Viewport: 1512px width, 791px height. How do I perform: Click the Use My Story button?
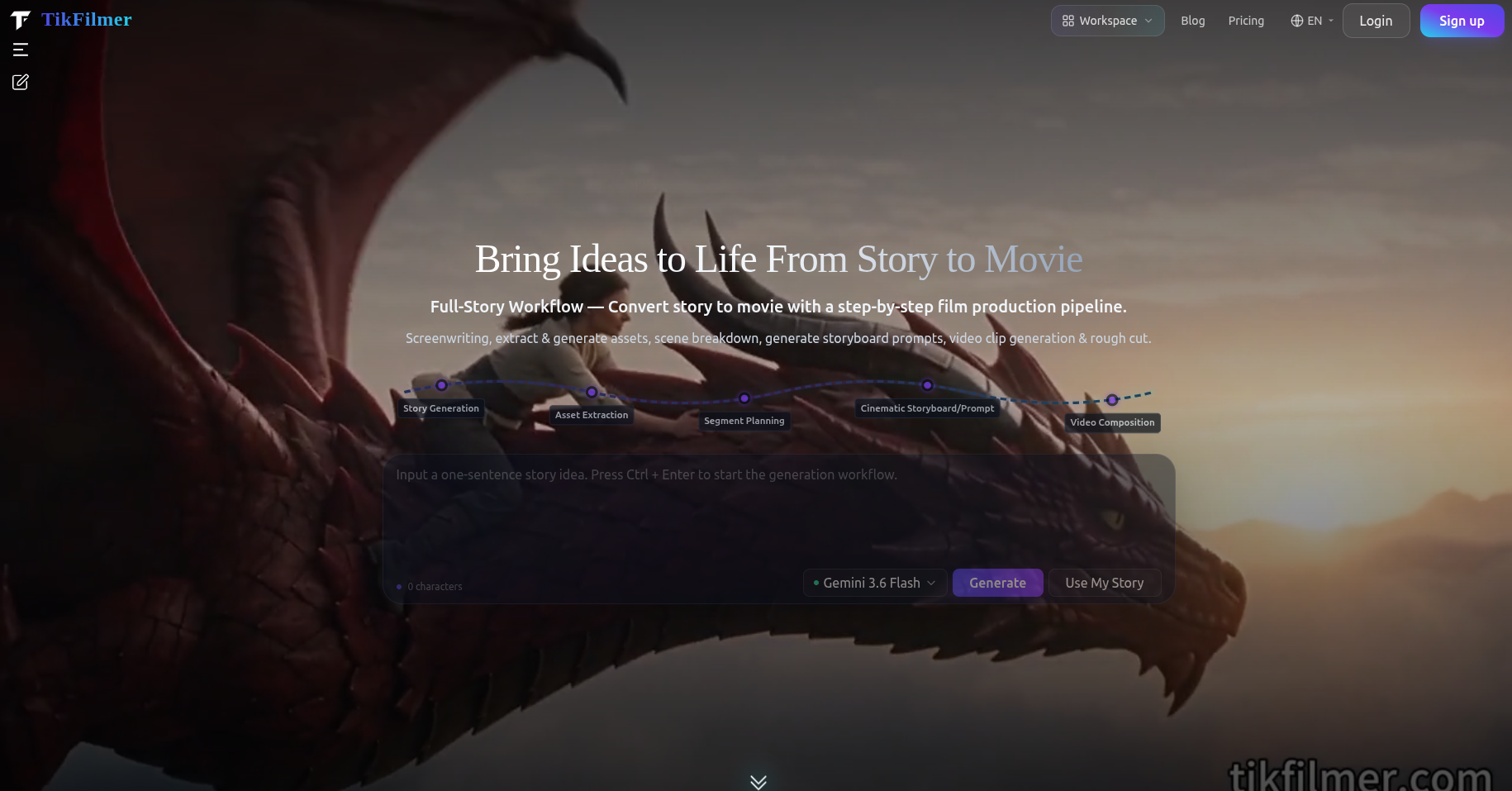click(1104, 583)
